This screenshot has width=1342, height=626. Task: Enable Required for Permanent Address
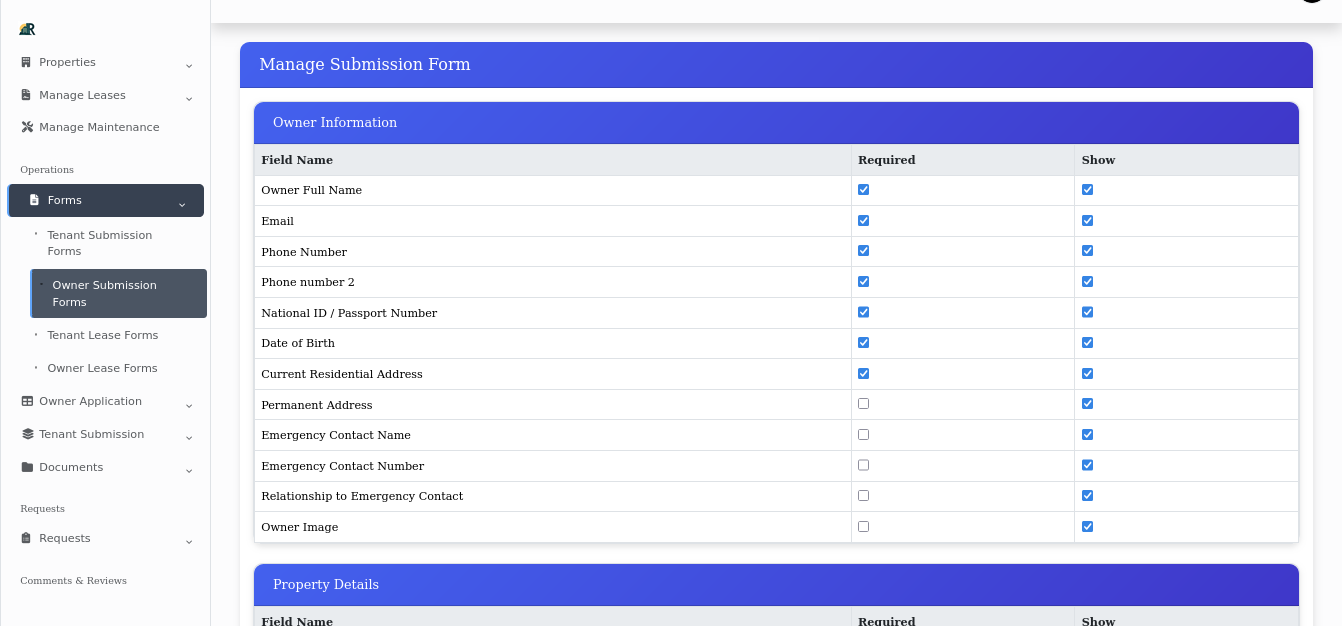[863, 403]
